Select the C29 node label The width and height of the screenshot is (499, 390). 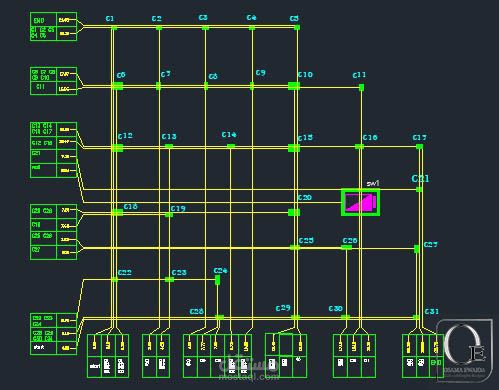pyautogui.click(x=283, y=308)
